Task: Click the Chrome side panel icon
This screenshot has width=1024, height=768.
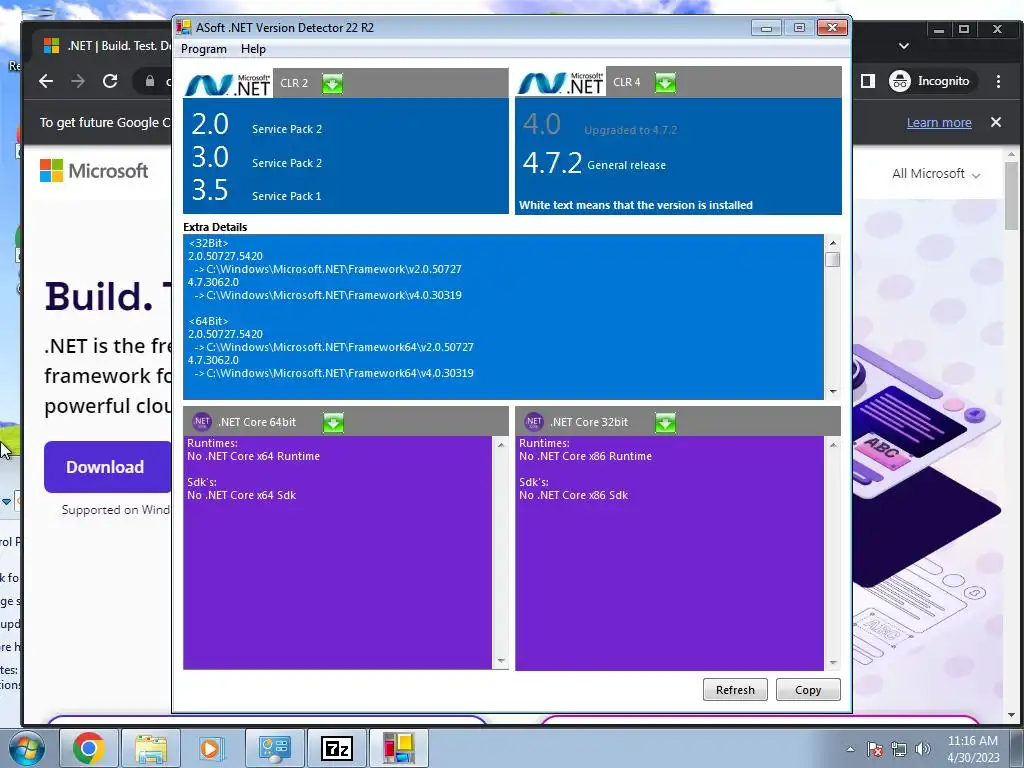Action: point(867,81)
